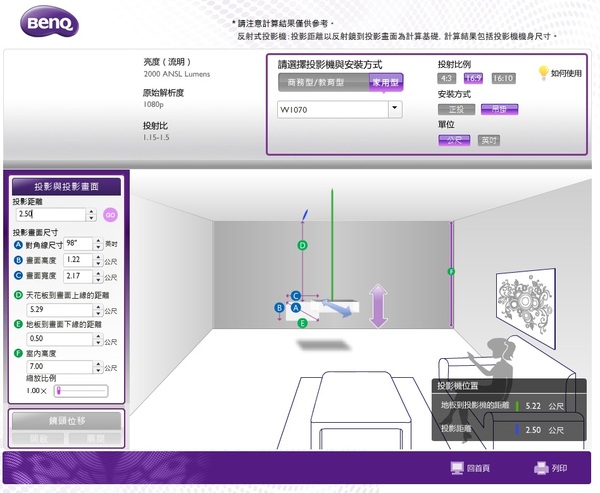This screenshot has height=493, width=600.
Task: Click the 5.29 ceiling distance field
Action: (x=60, y=310)
